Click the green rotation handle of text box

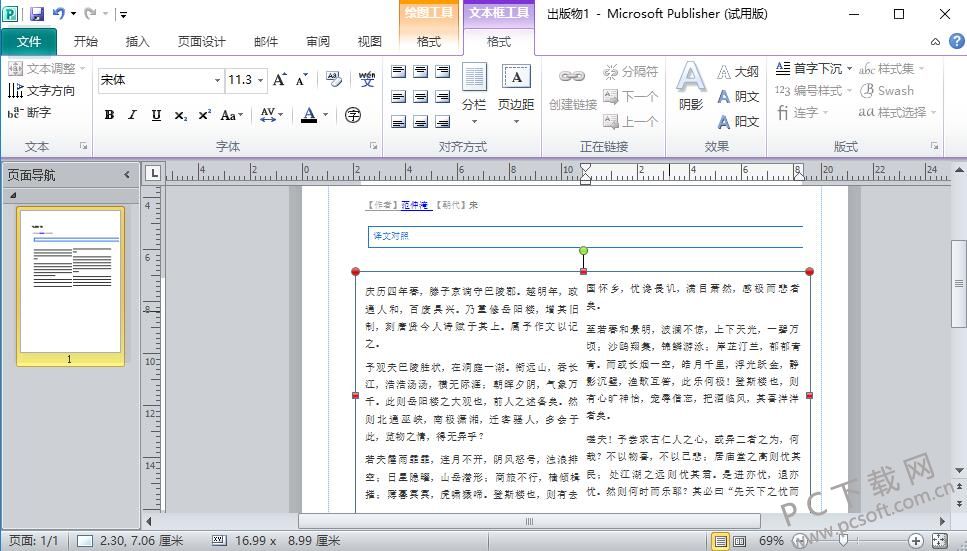(583, 251)
